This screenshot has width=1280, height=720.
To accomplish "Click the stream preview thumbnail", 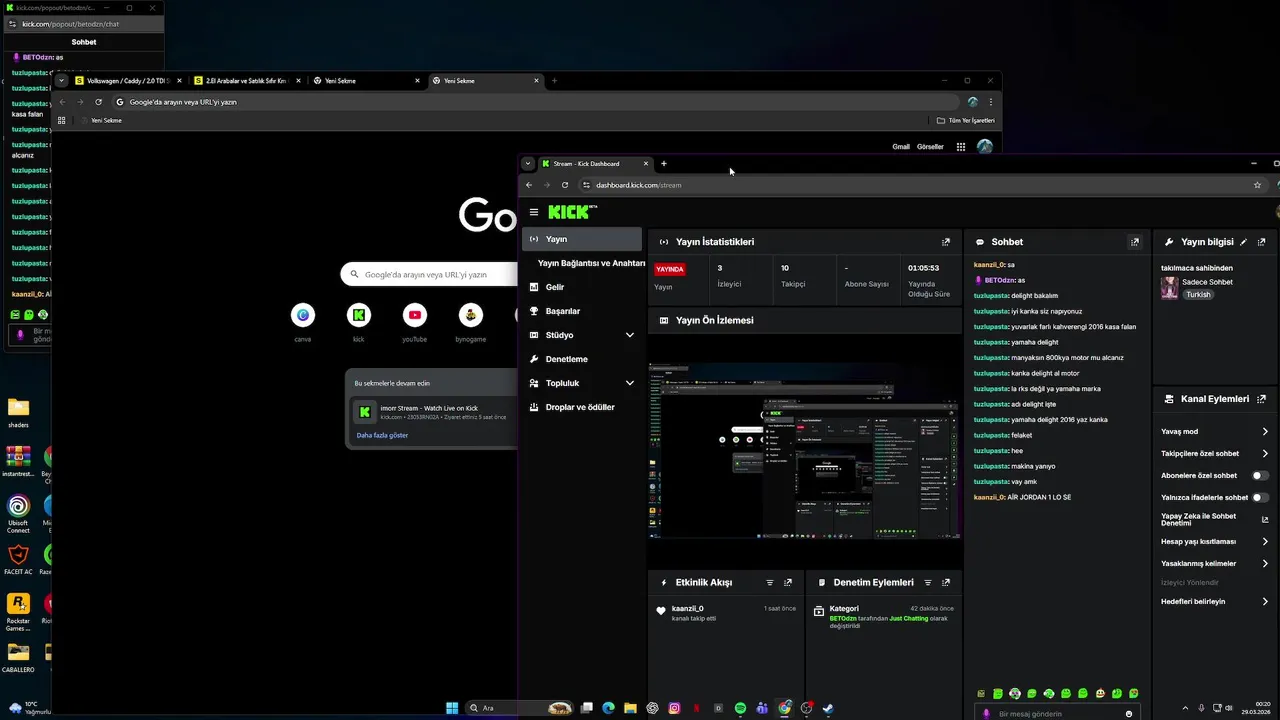I will point(805,451).
